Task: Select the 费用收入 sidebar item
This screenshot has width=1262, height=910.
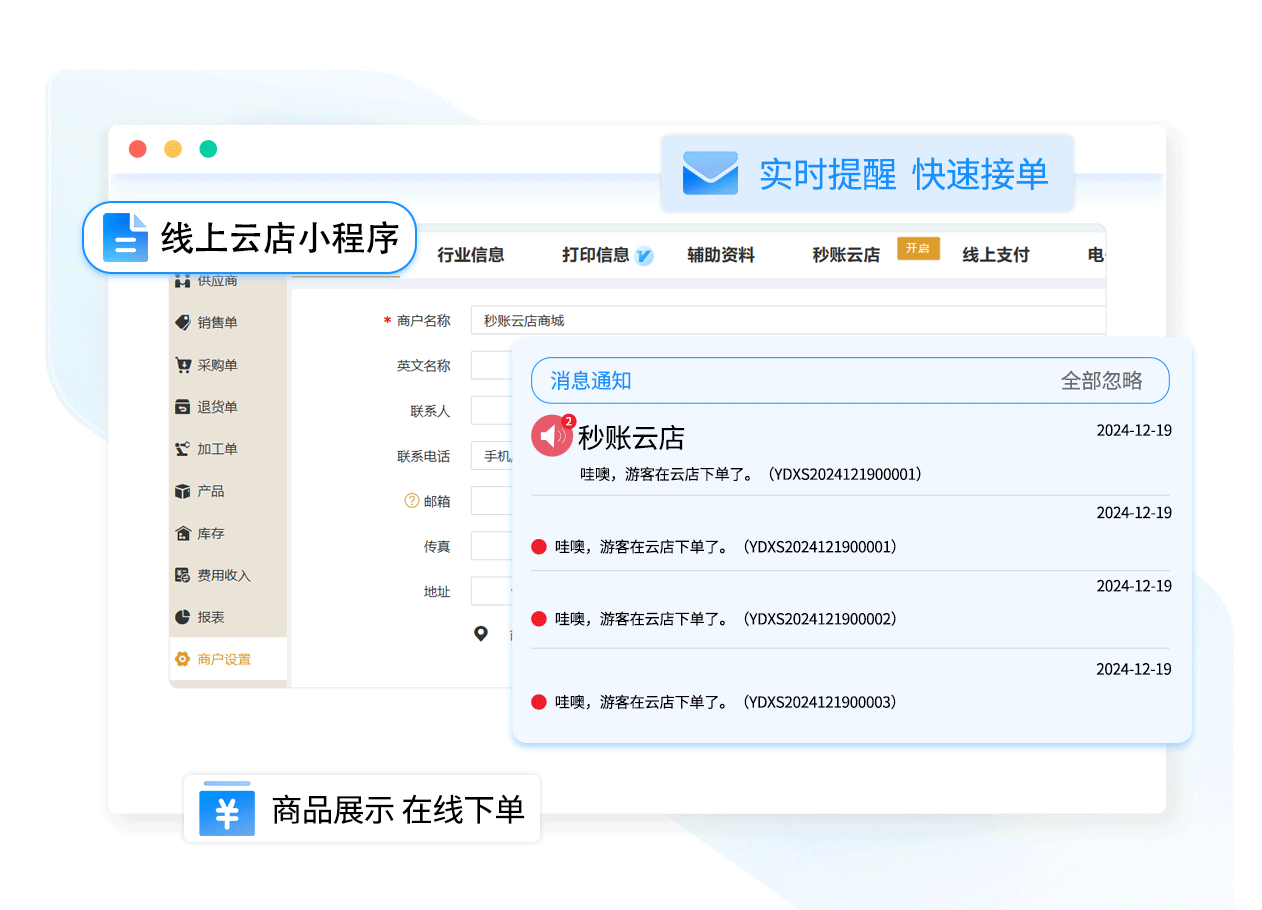Action: [x=223, y=575]
